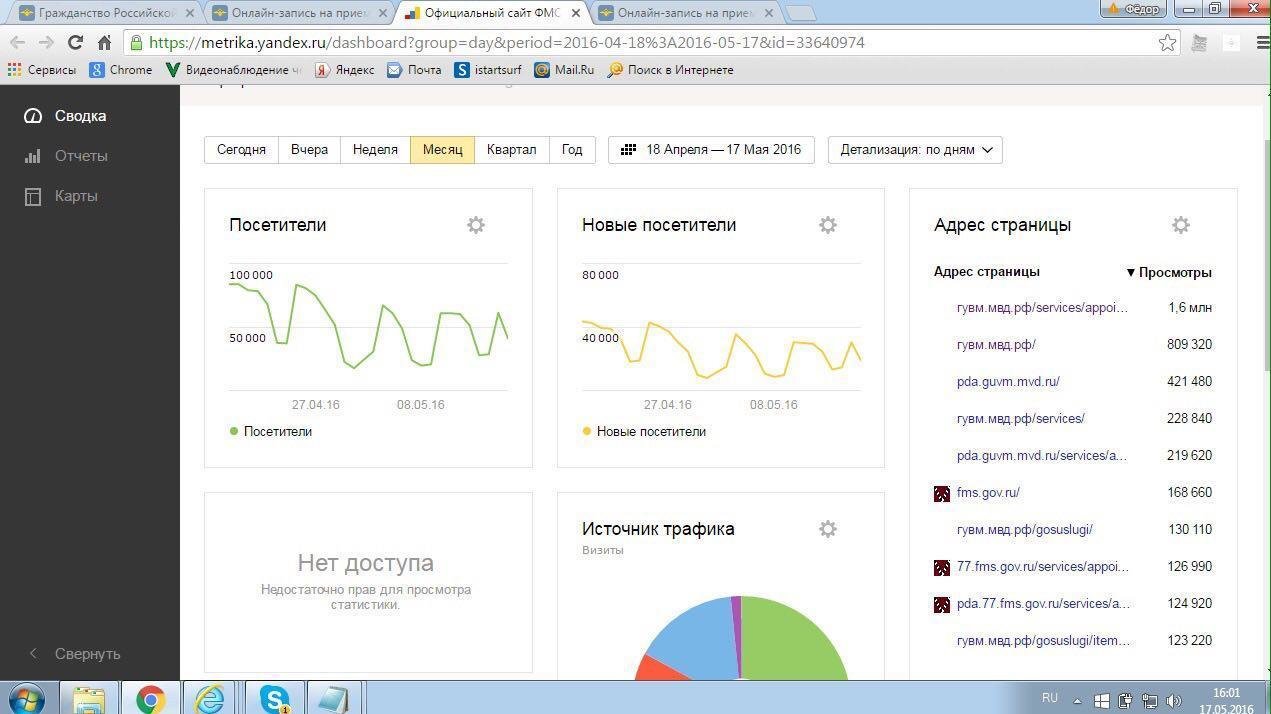Viewport: 1271px width, 714px height.
Task: Open the Chrome menu button
Action: click(1262, 43)
